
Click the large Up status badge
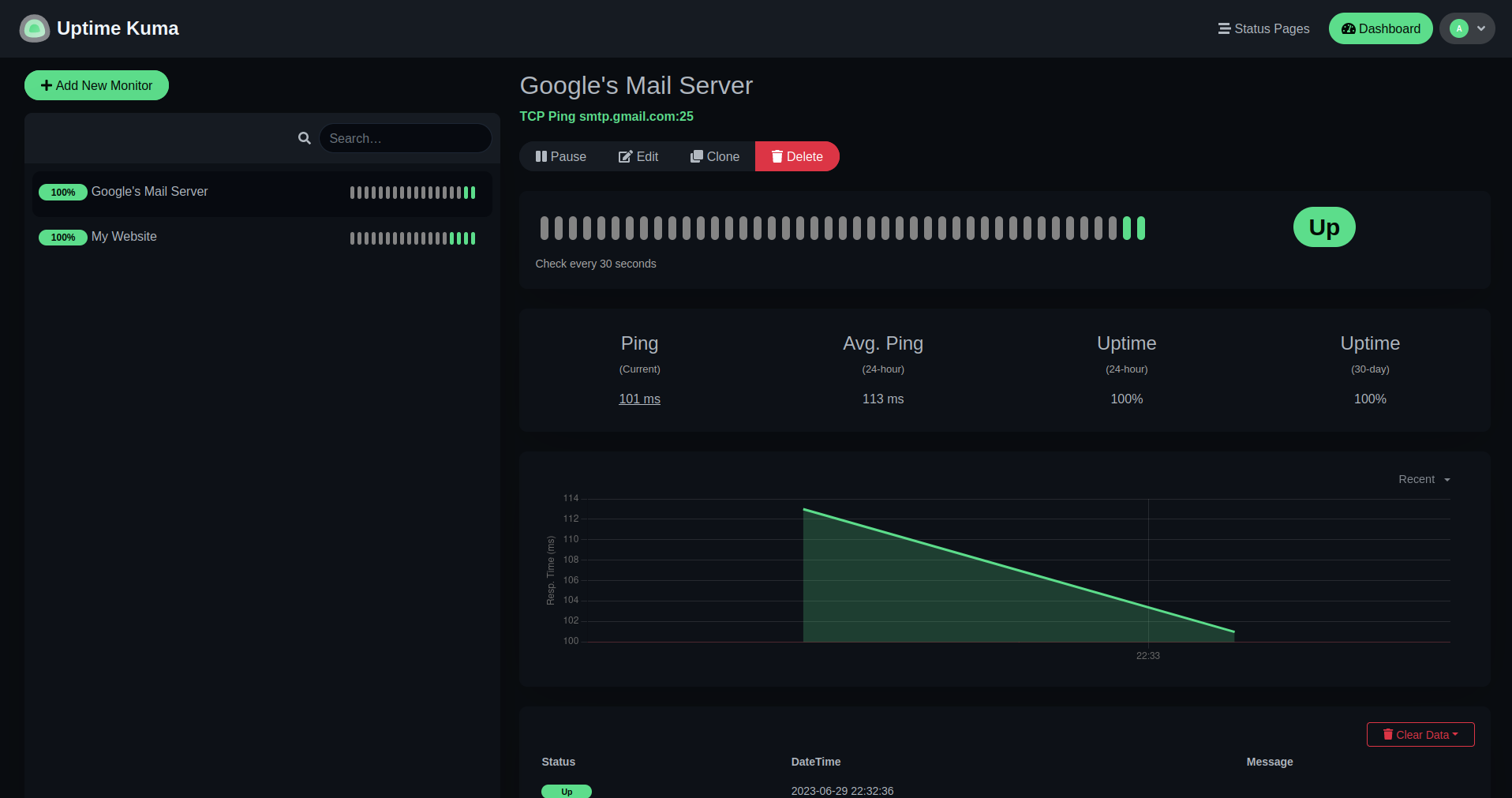click(x=1324, y=227)
